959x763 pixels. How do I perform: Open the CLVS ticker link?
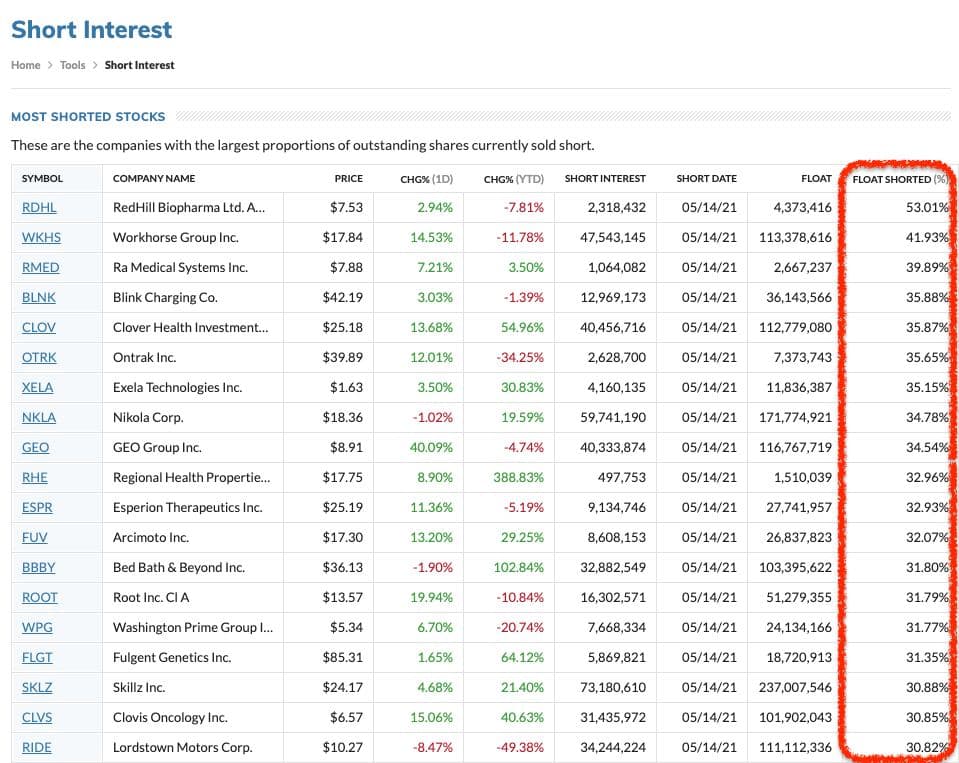pos(37,717)
